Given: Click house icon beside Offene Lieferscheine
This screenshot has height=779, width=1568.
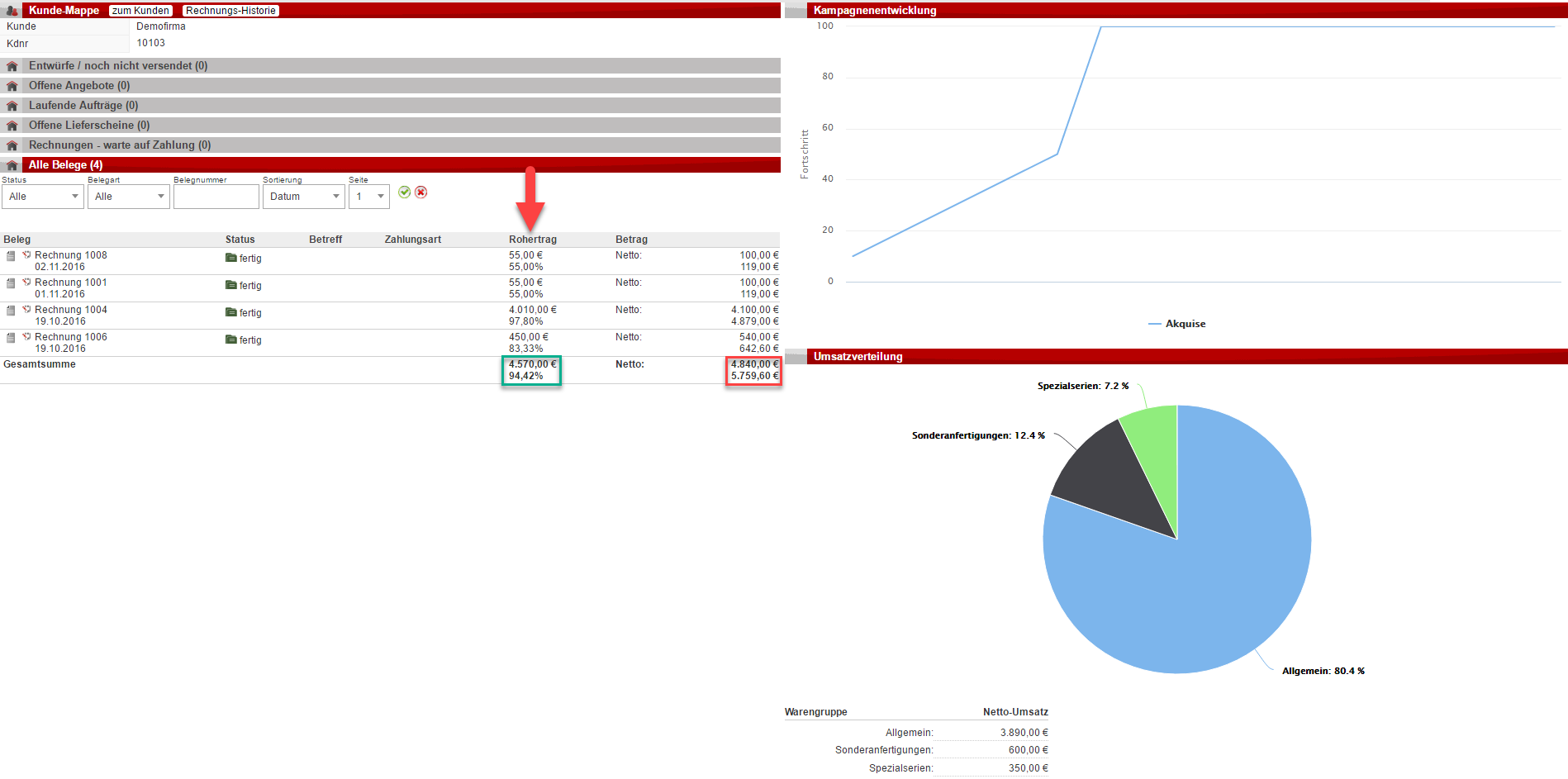Looking at the screenshot, I should [x=12, y=126].
